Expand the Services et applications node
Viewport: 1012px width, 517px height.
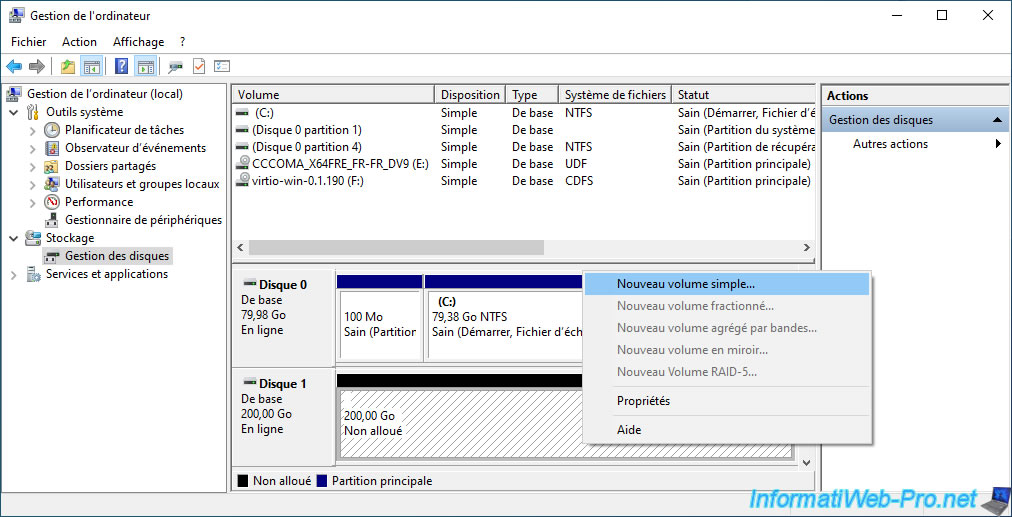pyautogui.click(x=14, y=275)
